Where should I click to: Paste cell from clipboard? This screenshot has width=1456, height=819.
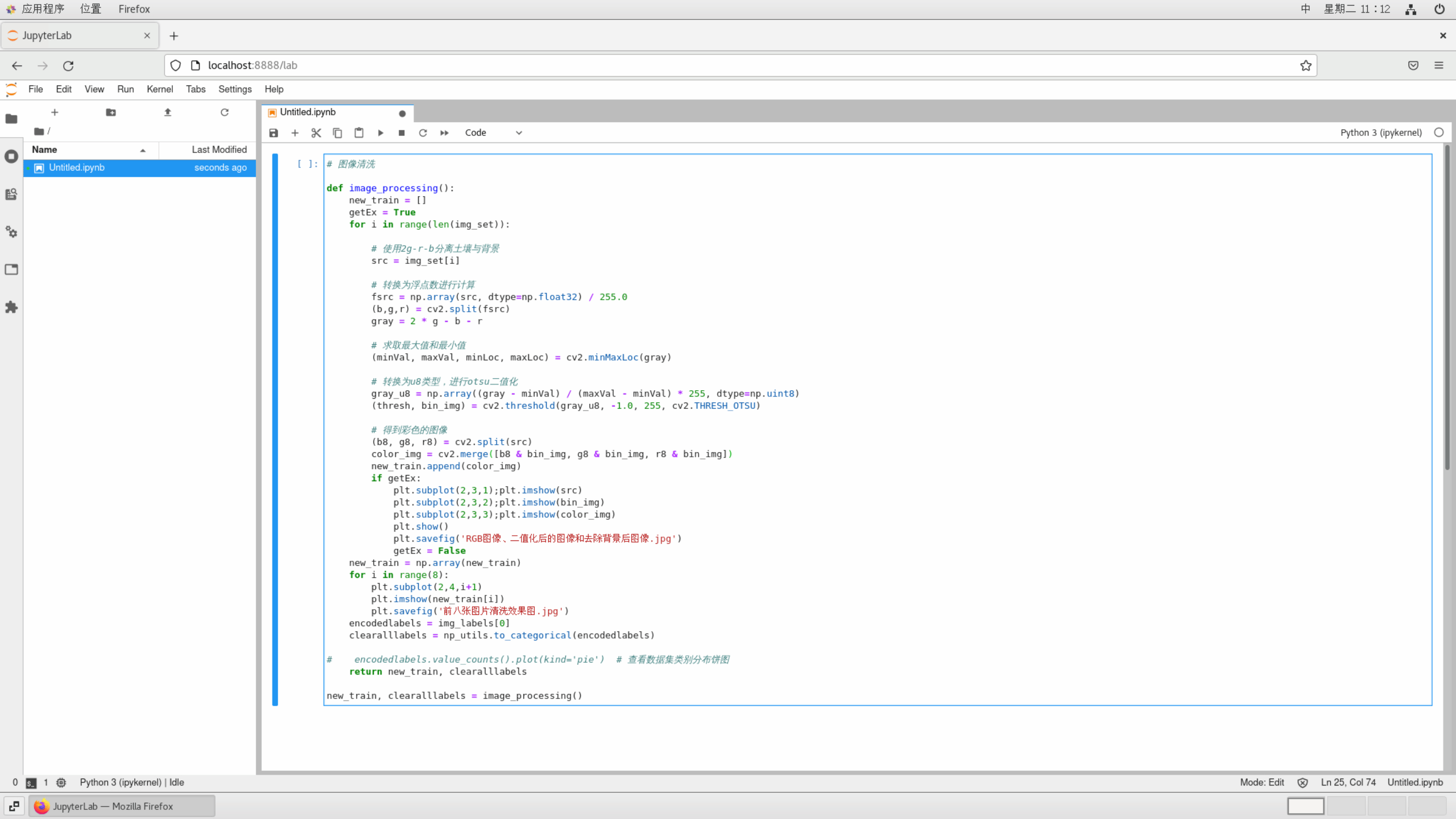(x=359, y=133)
